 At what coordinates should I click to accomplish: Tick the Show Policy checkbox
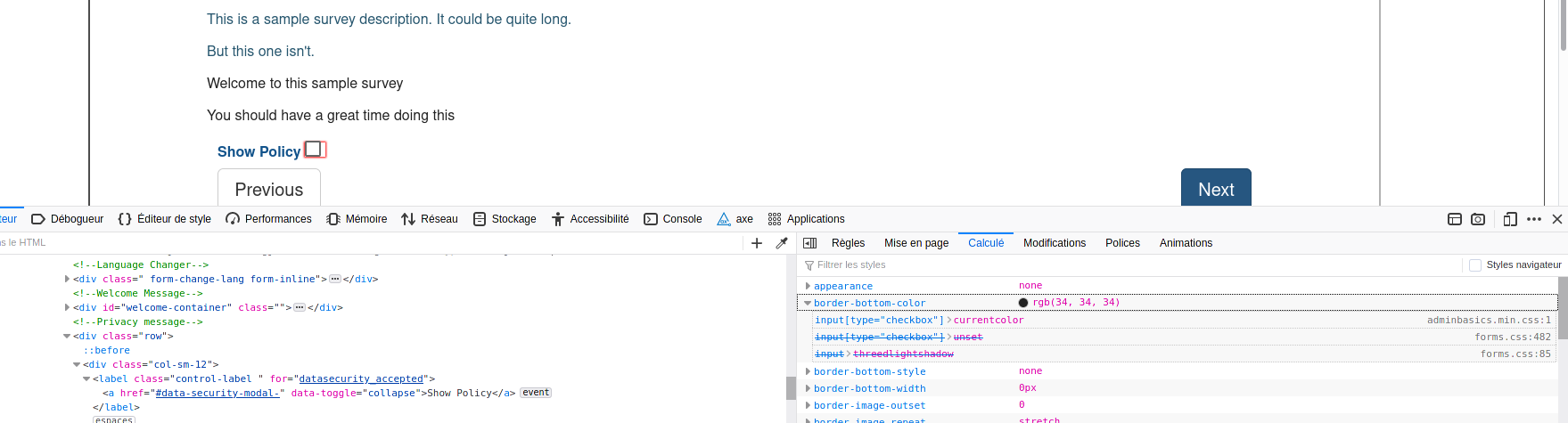click(314, 149)
